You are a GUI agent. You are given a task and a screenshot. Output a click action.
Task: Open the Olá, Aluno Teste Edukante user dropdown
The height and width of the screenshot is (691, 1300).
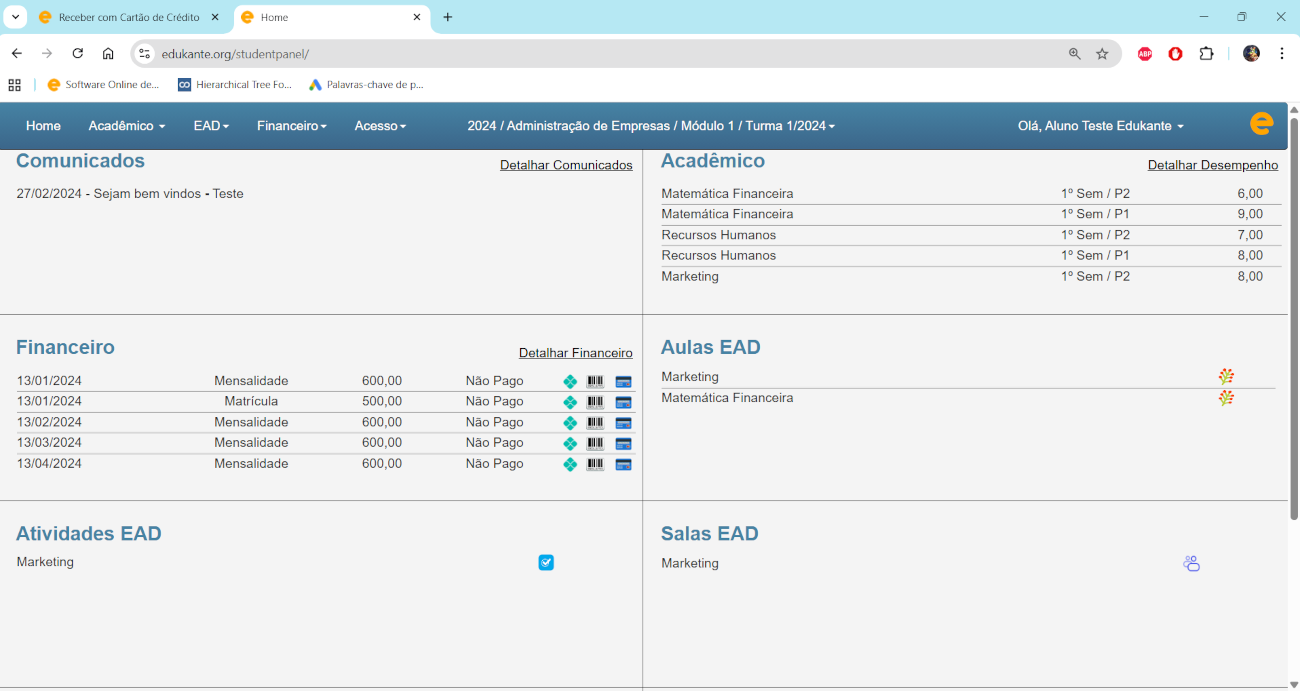click(1100, 126)
